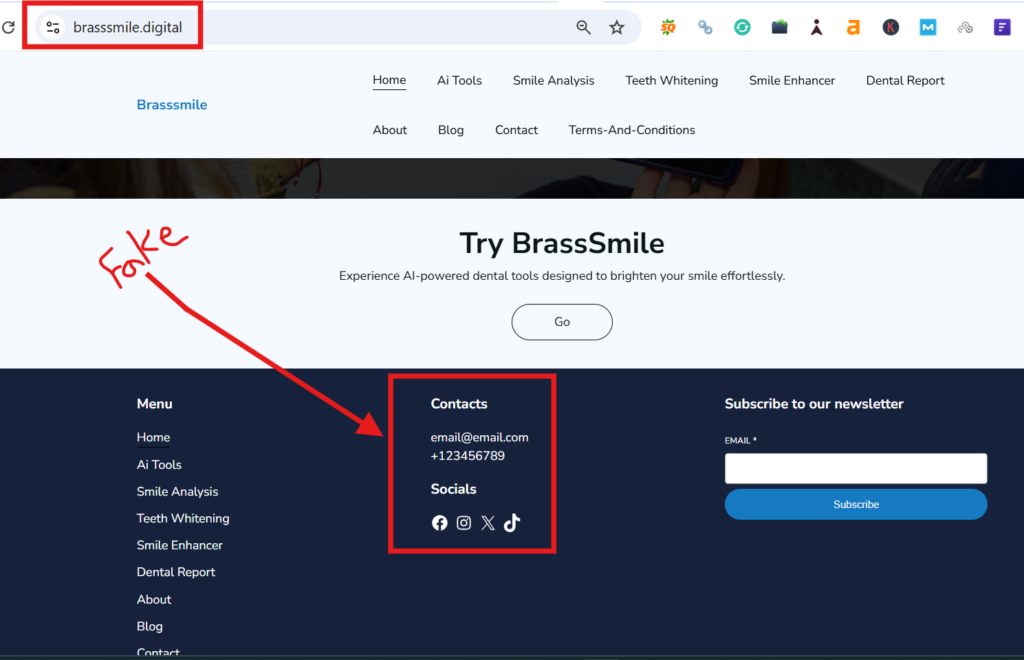Open the gray cloud extension icon

[965, 27]
